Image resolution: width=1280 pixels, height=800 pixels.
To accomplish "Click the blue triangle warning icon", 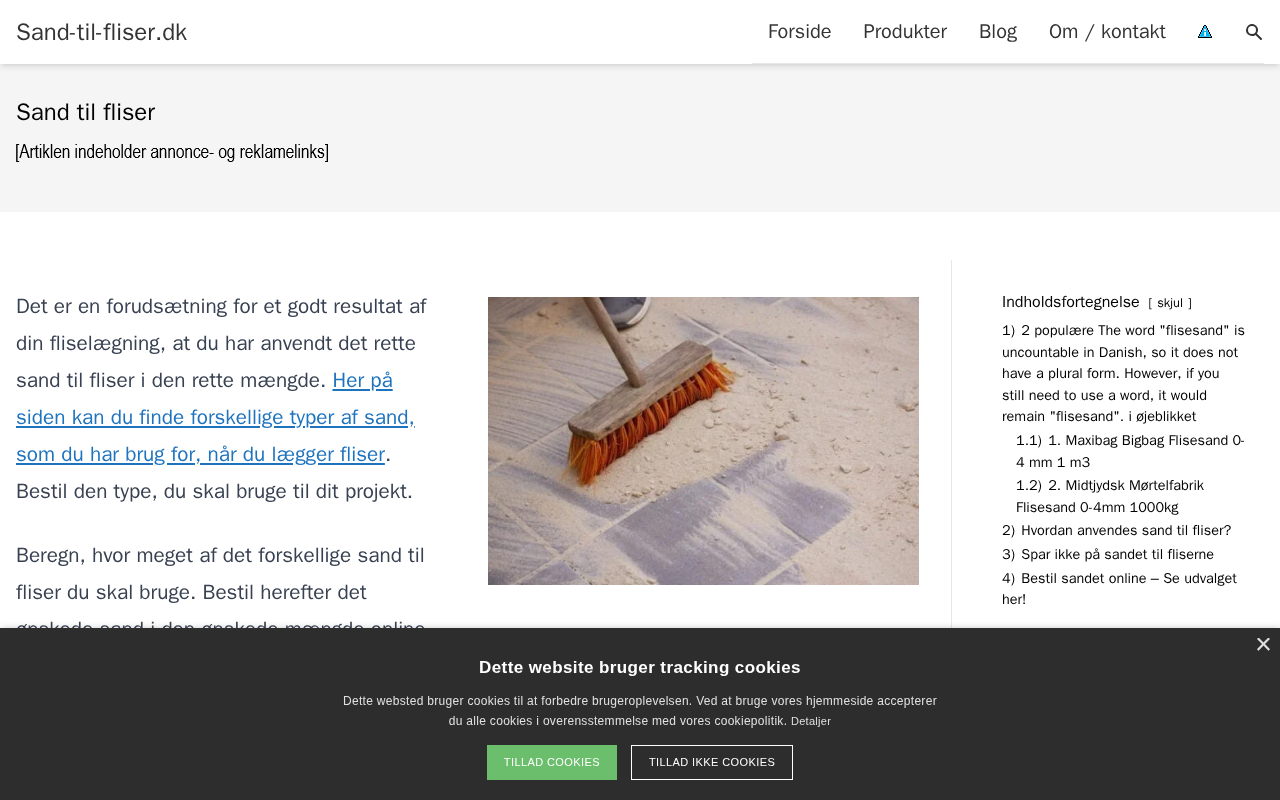I will [1205, 32].
